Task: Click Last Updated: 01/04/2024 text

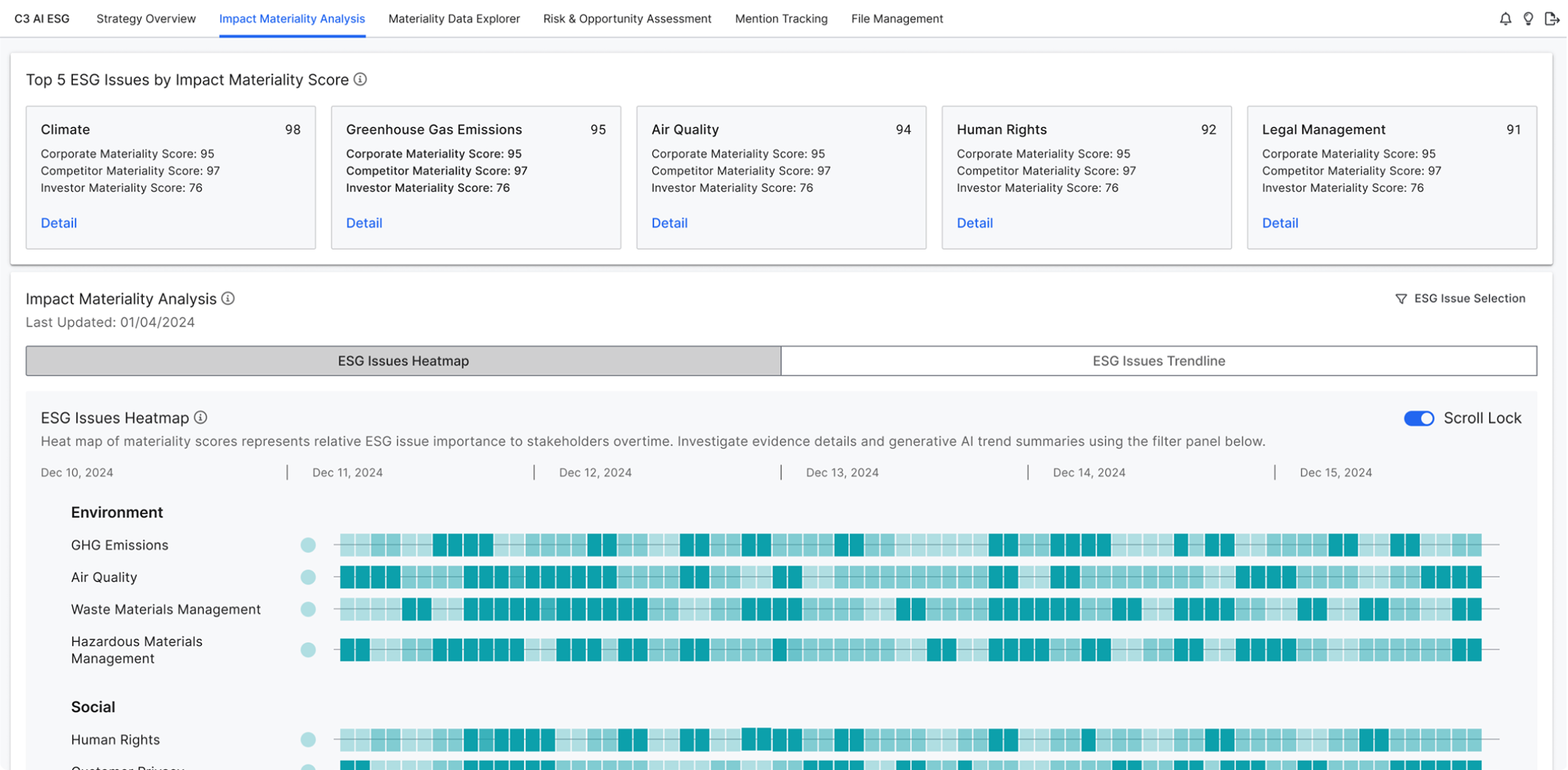Action: [x=110, y=322]
